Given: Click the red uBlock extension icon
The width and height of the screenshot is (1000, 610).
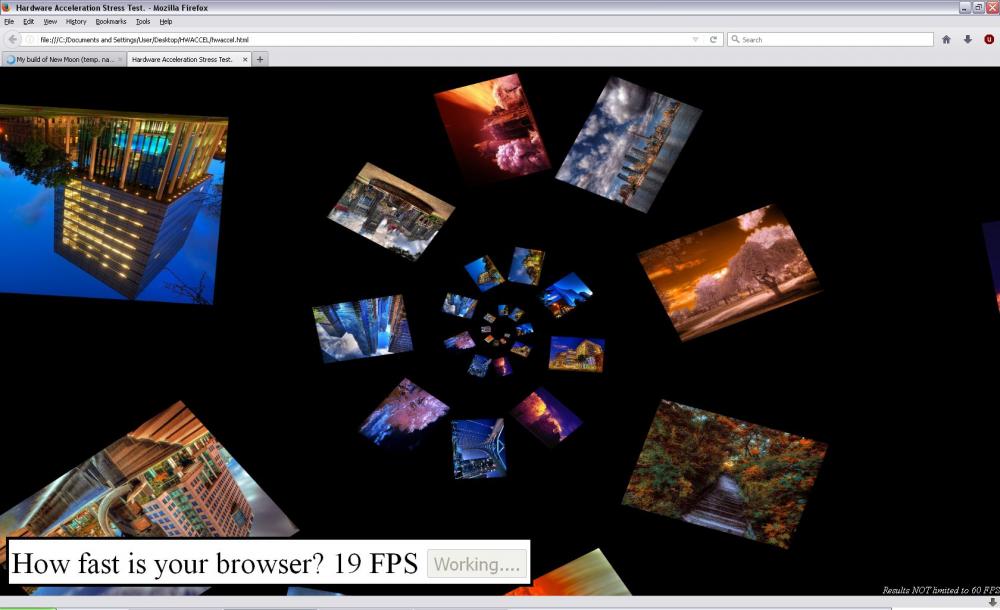Looking at the screenshot, I should tap(989, 40).
